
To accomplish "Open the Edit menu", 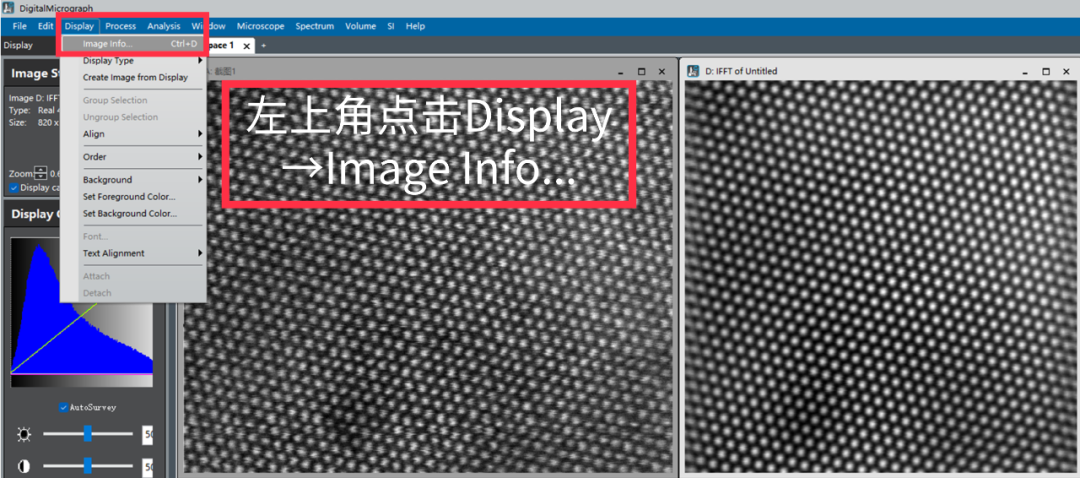I will tap(45, 26).
